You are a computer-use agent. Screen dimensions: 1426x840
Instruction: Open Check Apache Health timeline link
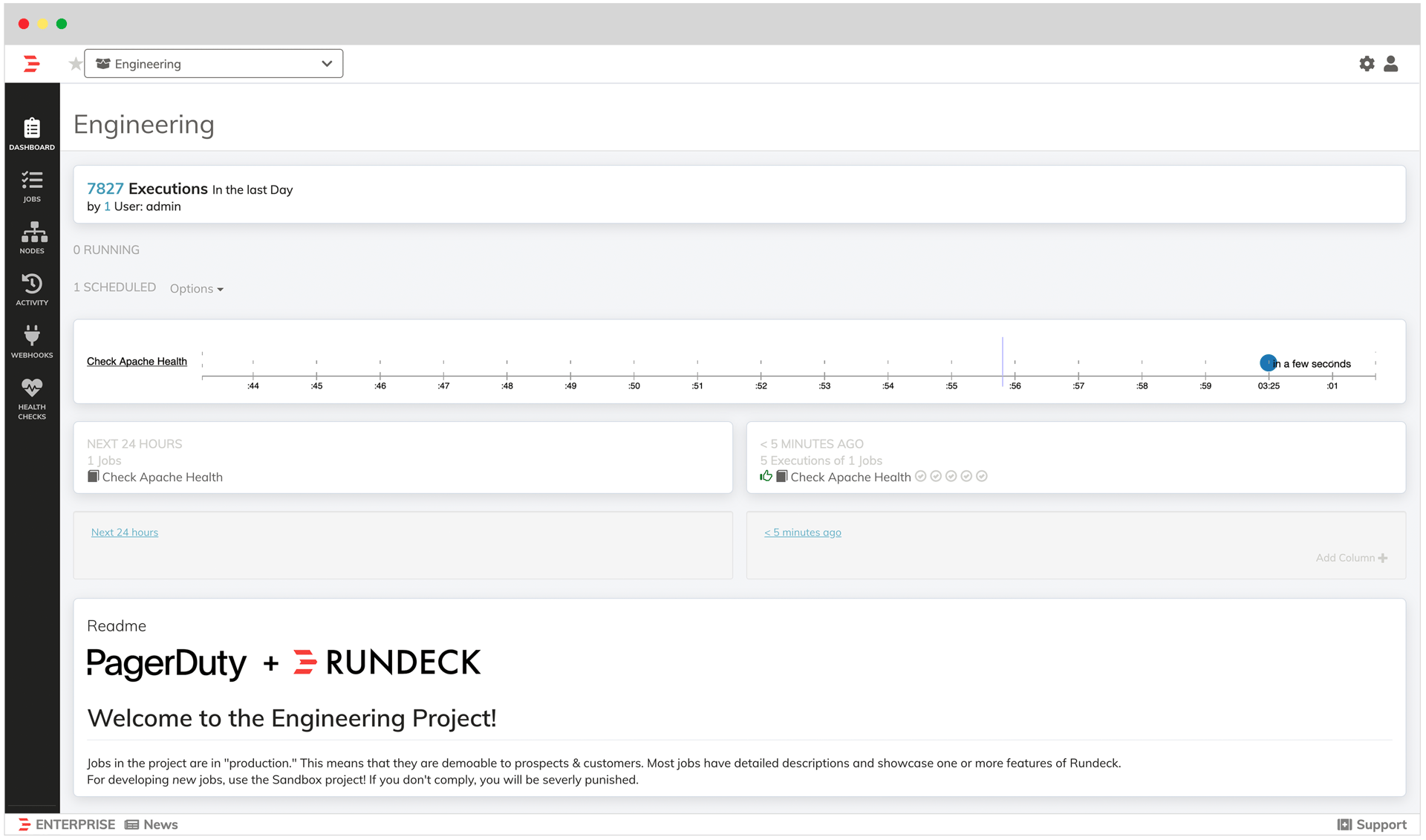click(137, 362)
